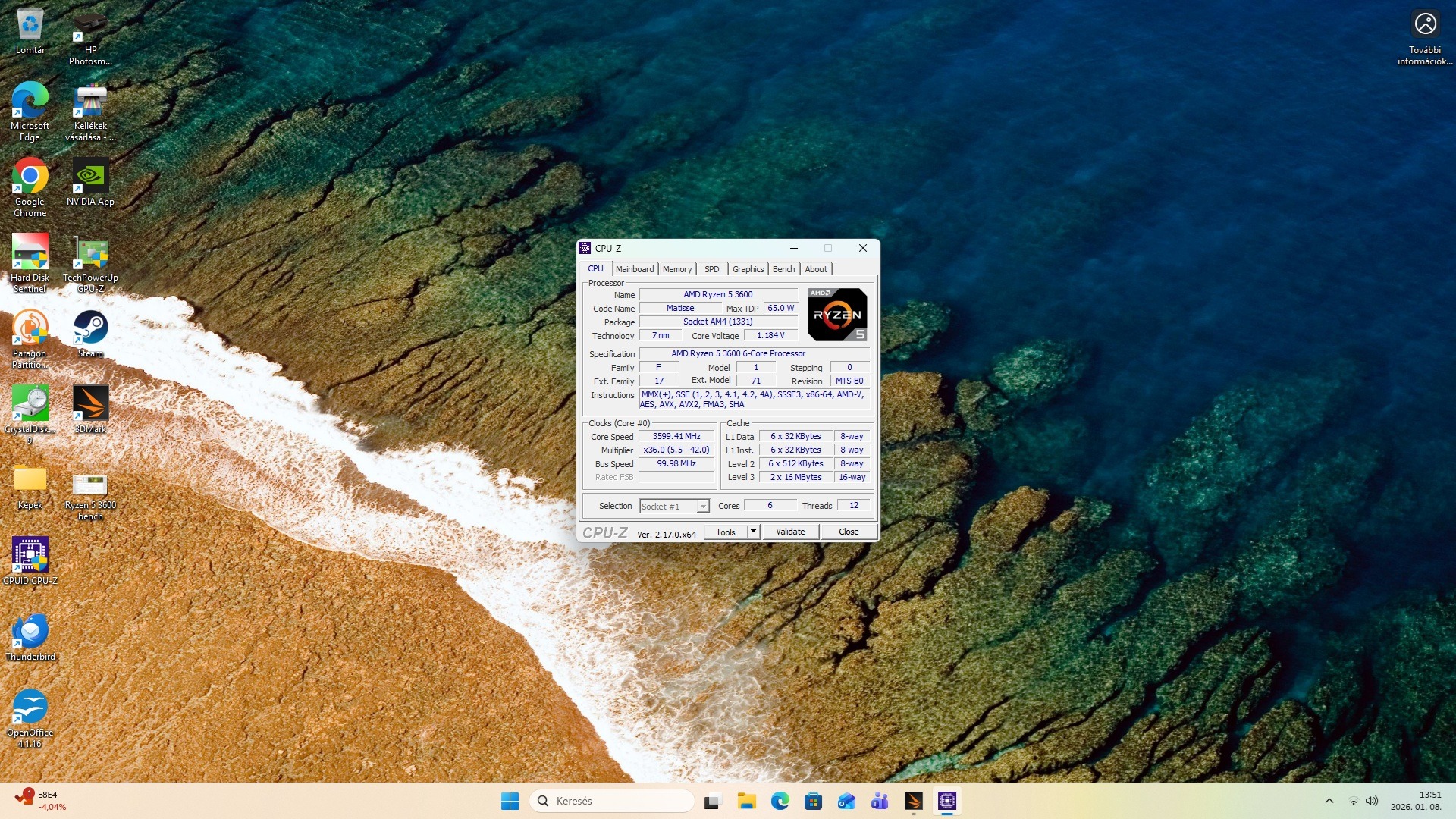Switch to the Mainboard tab
Image resolution: width=1456 pixels, height=819 pixels.
(x=635, y=269)
